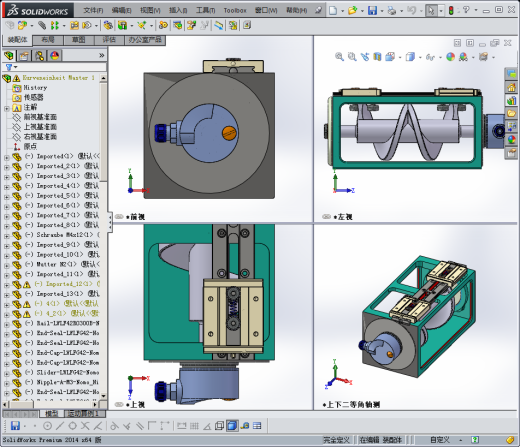
Task: Expand the Imported<1> component node
Action: [x=6, y=157]
